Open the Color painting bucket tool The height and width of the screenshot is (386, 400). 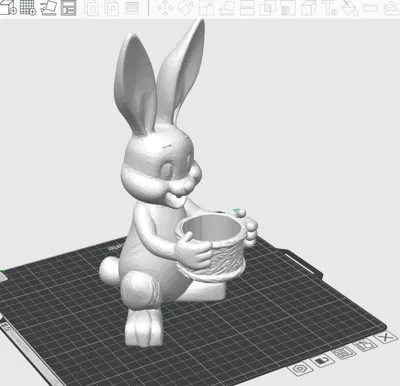[x=350, y=8]
